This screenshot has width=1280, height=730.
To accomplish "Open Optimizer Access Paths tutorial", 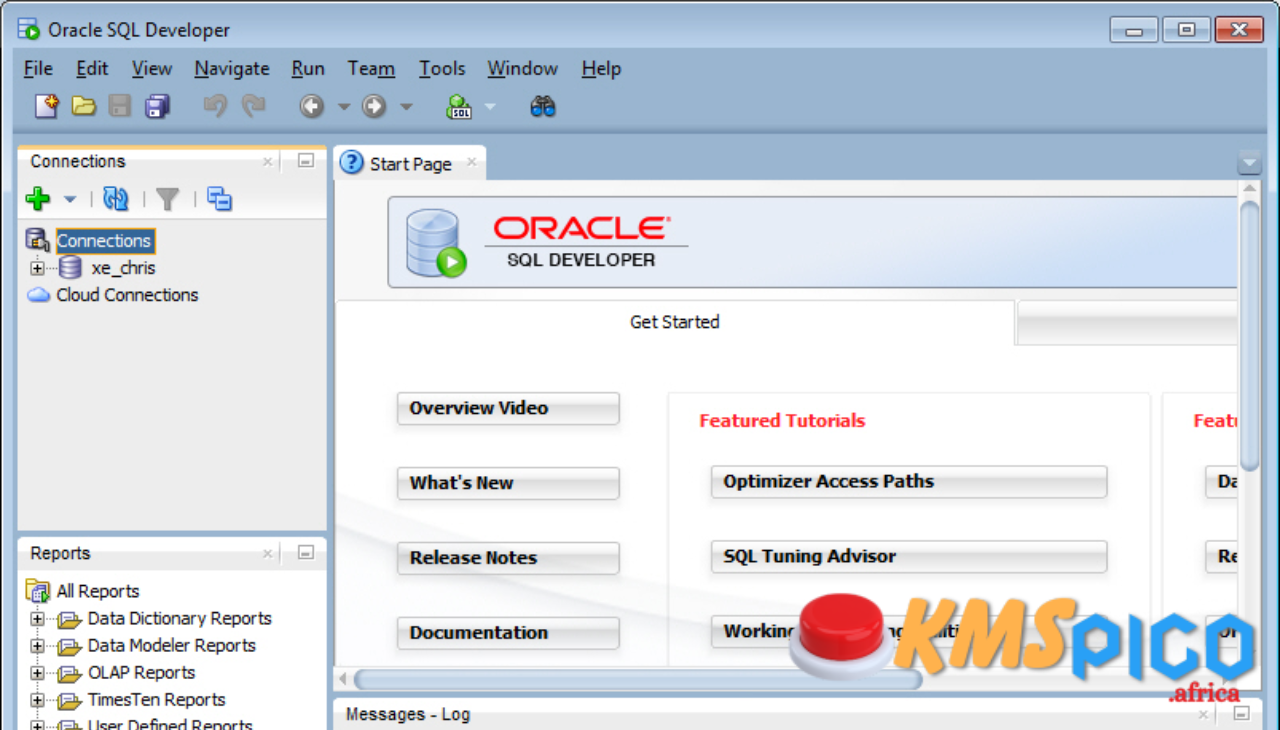I will click(909, 481).
